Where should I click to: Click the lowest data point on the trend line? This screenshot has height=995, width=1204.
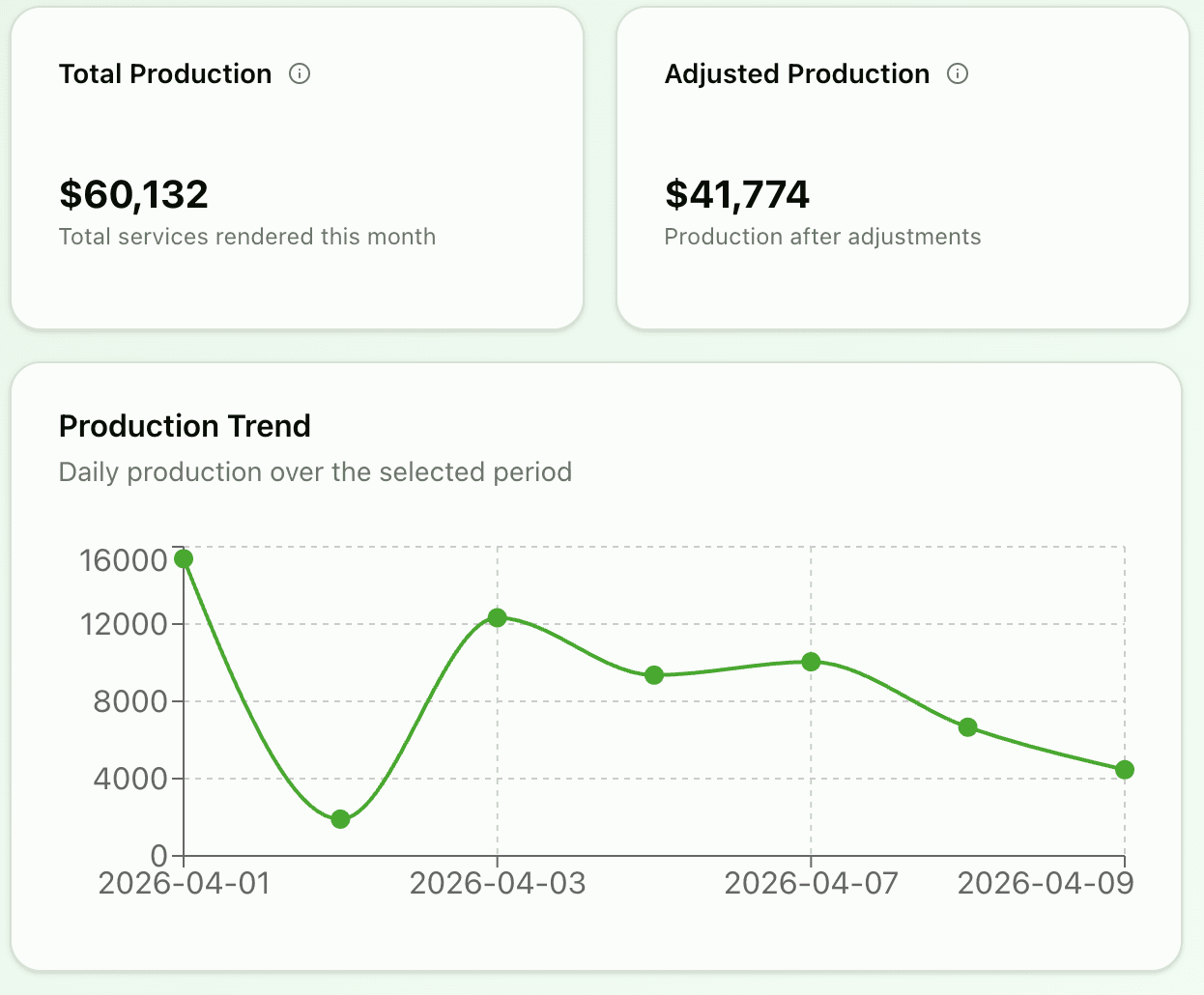click(x=340, y=819)
